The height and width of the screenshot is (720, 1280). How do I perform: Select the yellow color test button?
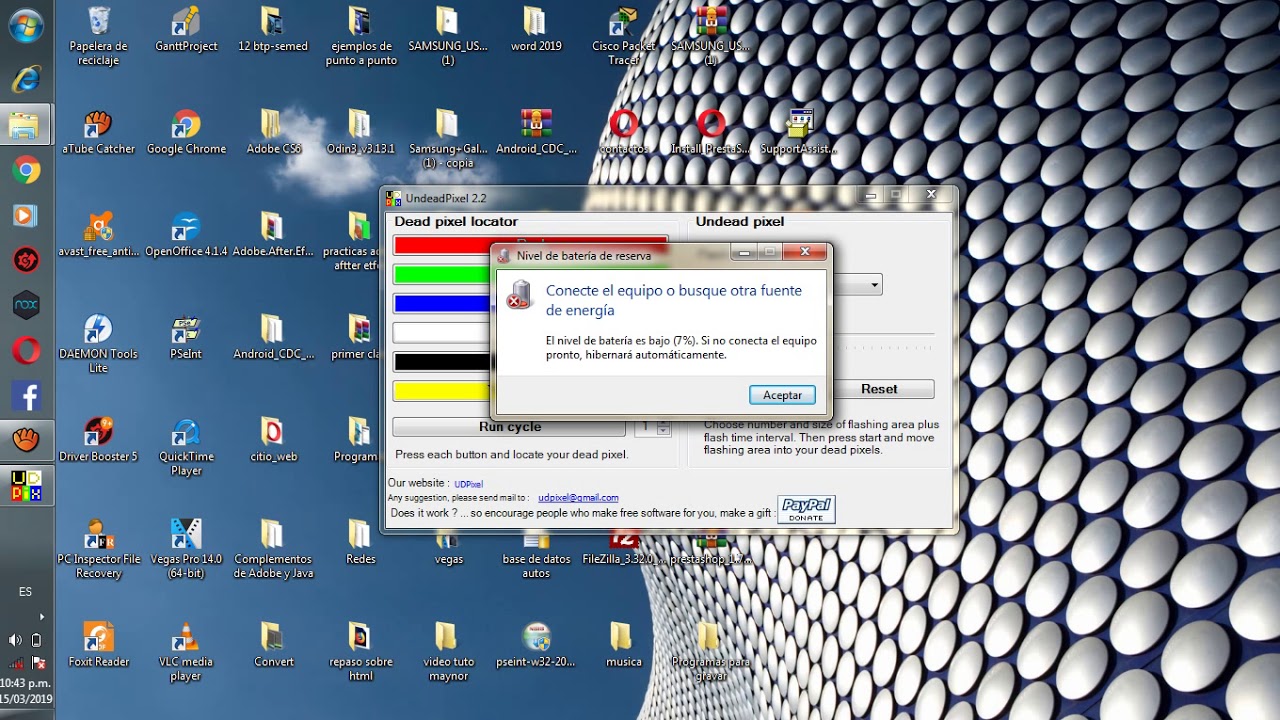point(442,391)
